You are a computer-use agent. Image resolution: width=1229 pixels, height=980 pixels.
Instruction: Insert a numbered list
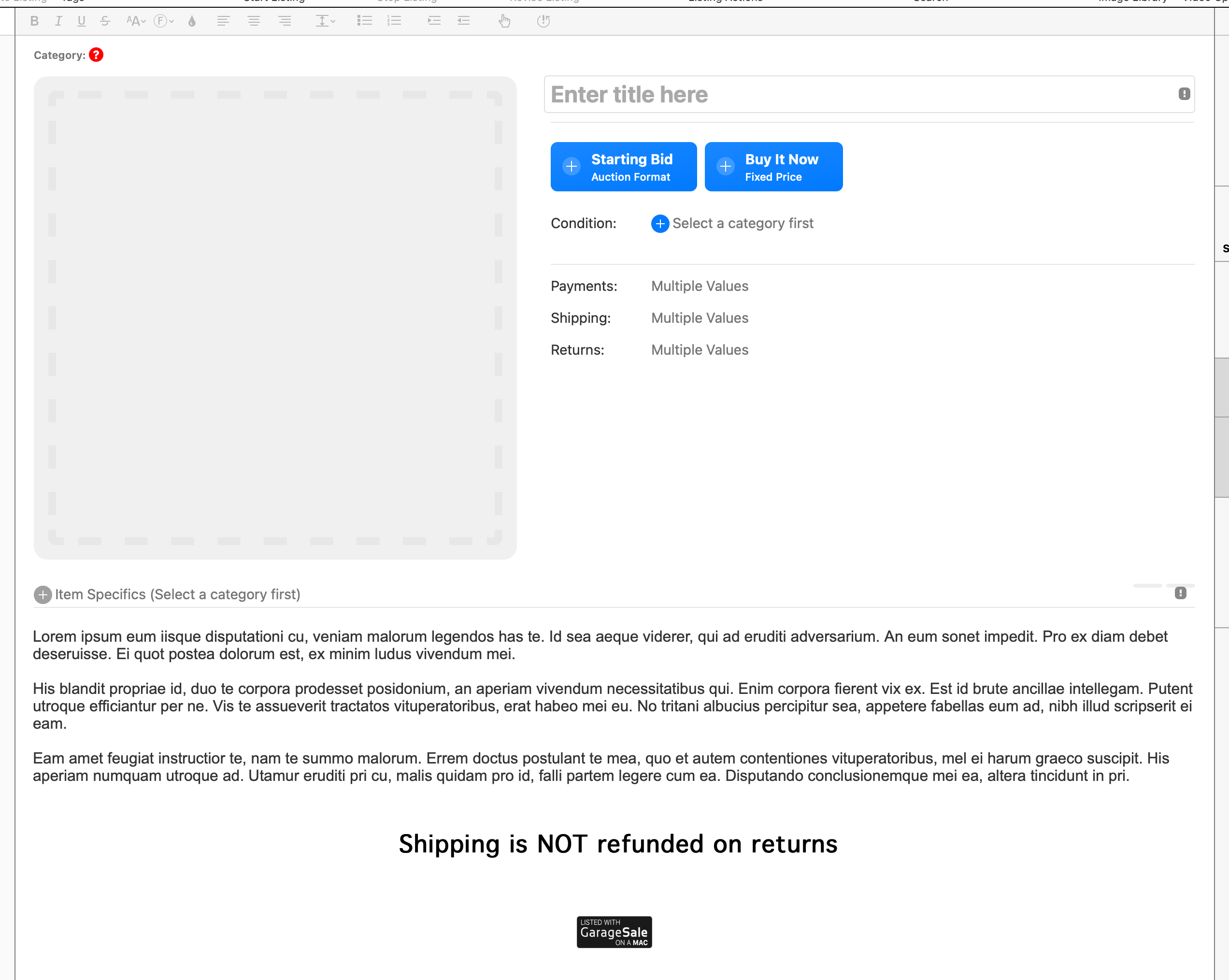tap(395, 21)
